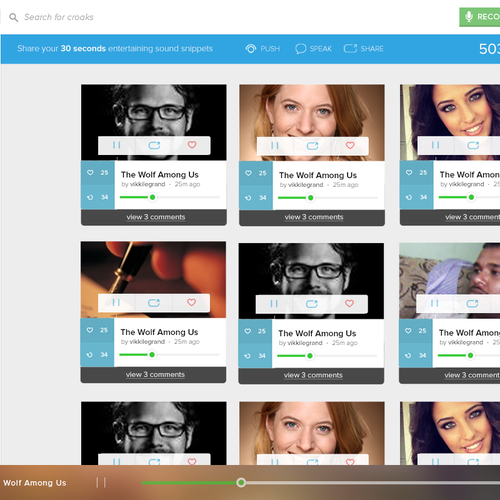500x500 pixels.
Task: Focus the Search for croaks field
Action: coord(59,17)
